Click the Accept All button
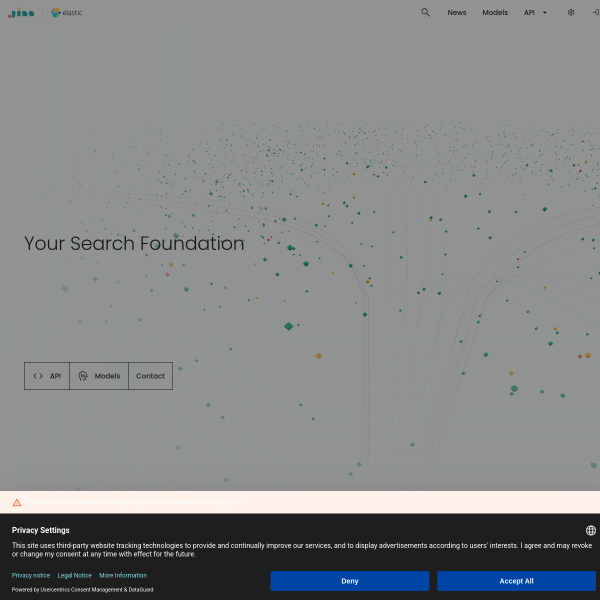The height and width of the screenshot is (600, 600). [x=516, y=581]
